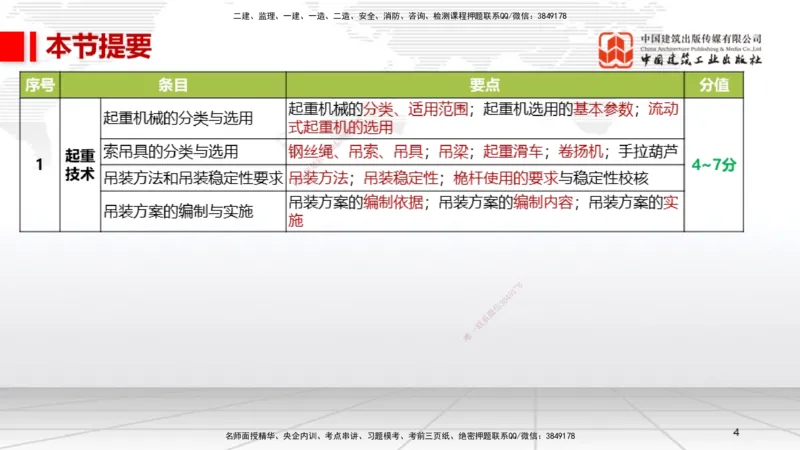Click the red text 基本参数

603,109
